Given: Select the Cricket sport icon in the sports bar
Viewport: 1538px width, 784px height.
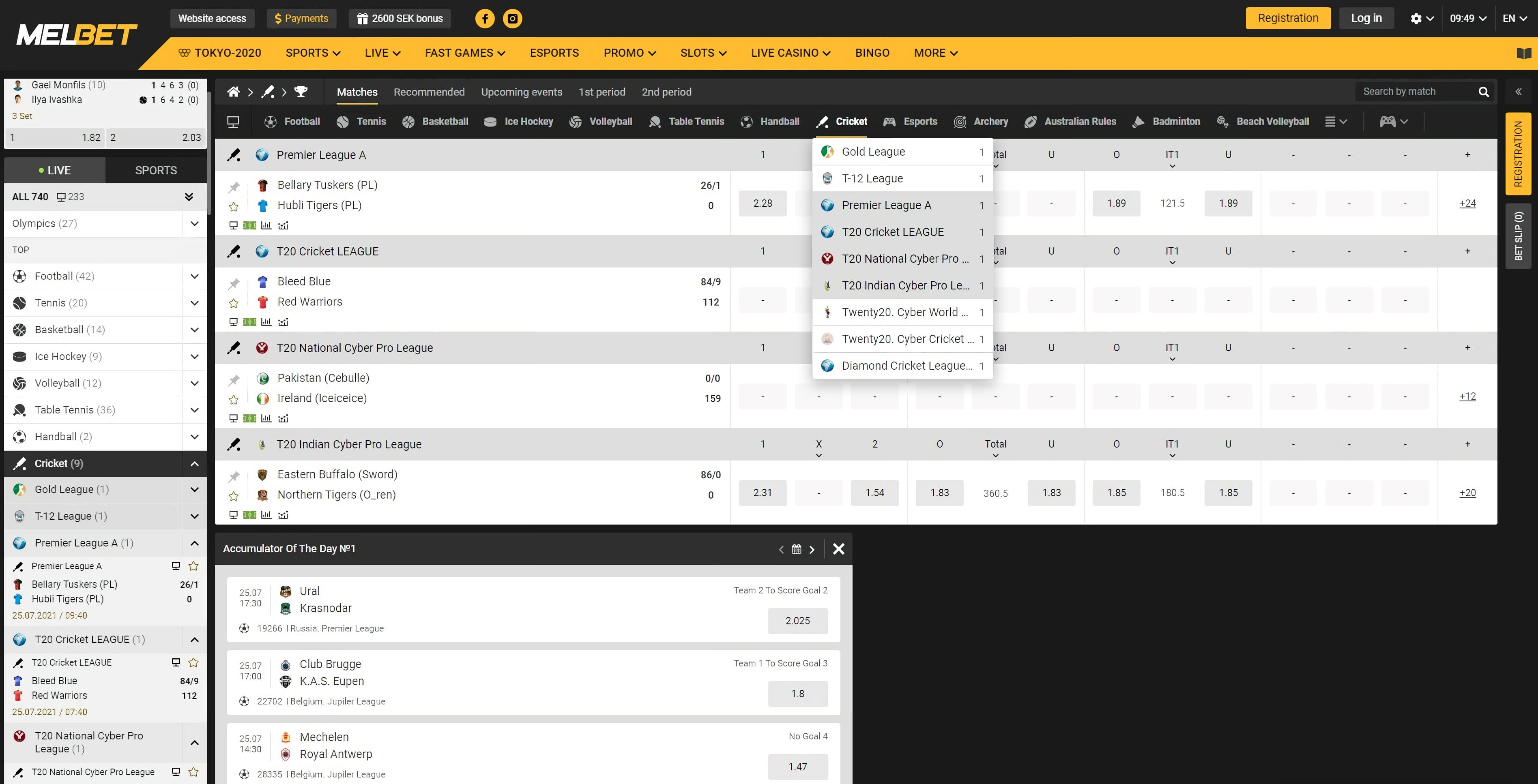Looking at the screenshot, I should click(x=822, y=121).
